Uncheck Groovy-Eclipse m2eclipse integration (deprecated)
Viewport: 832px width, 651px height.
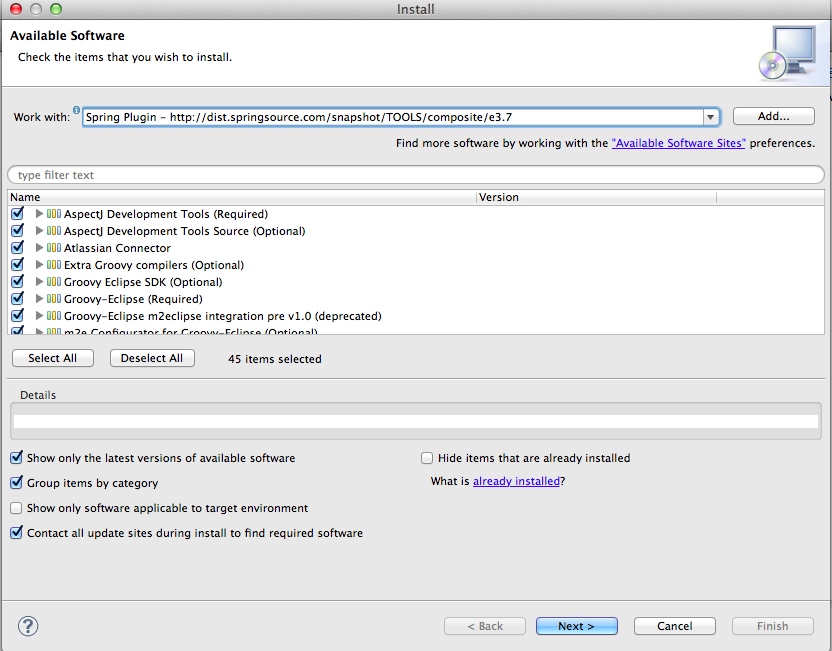[18, 315]
